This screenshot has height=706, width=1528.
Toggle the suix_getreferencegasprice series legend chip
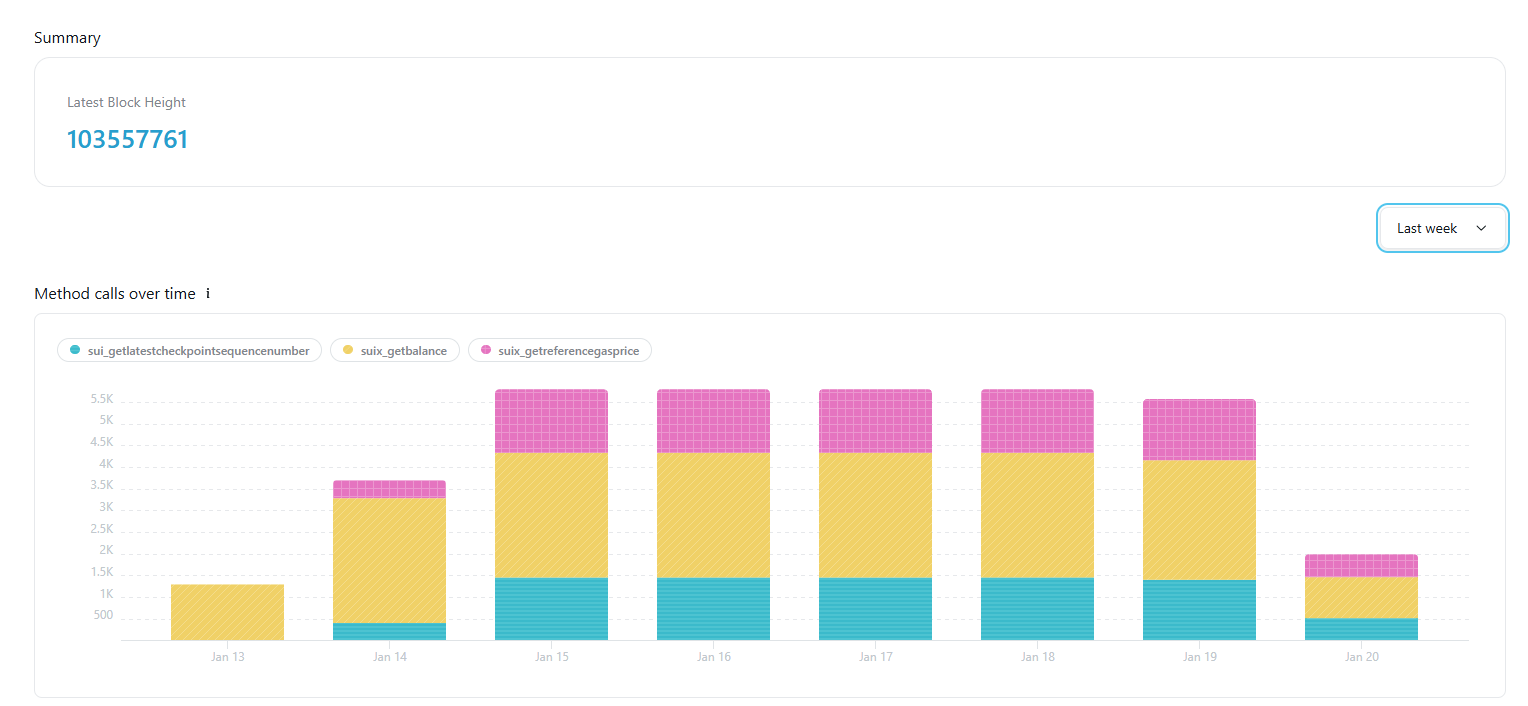(560, 351)
